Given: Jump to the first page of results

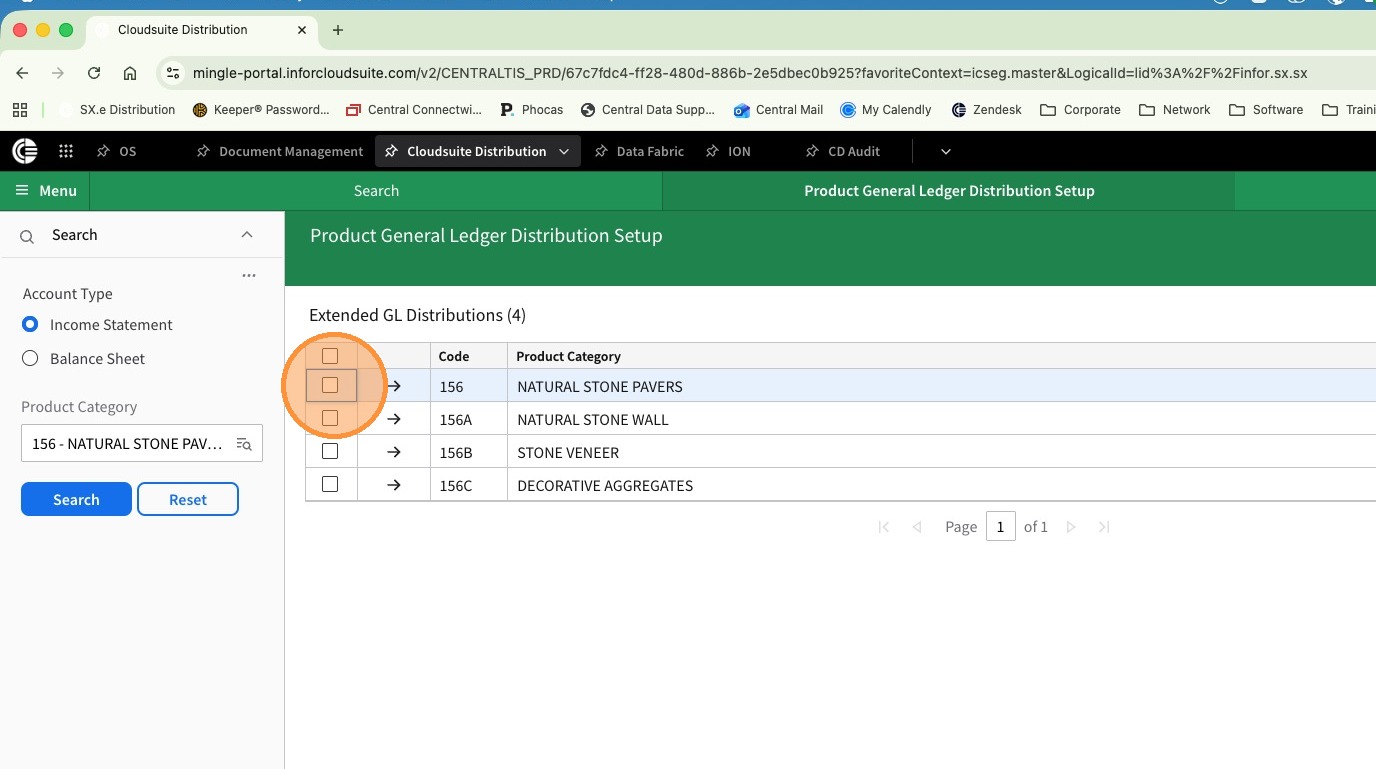Looking at the screenshot, I should (x=884, y=527).
